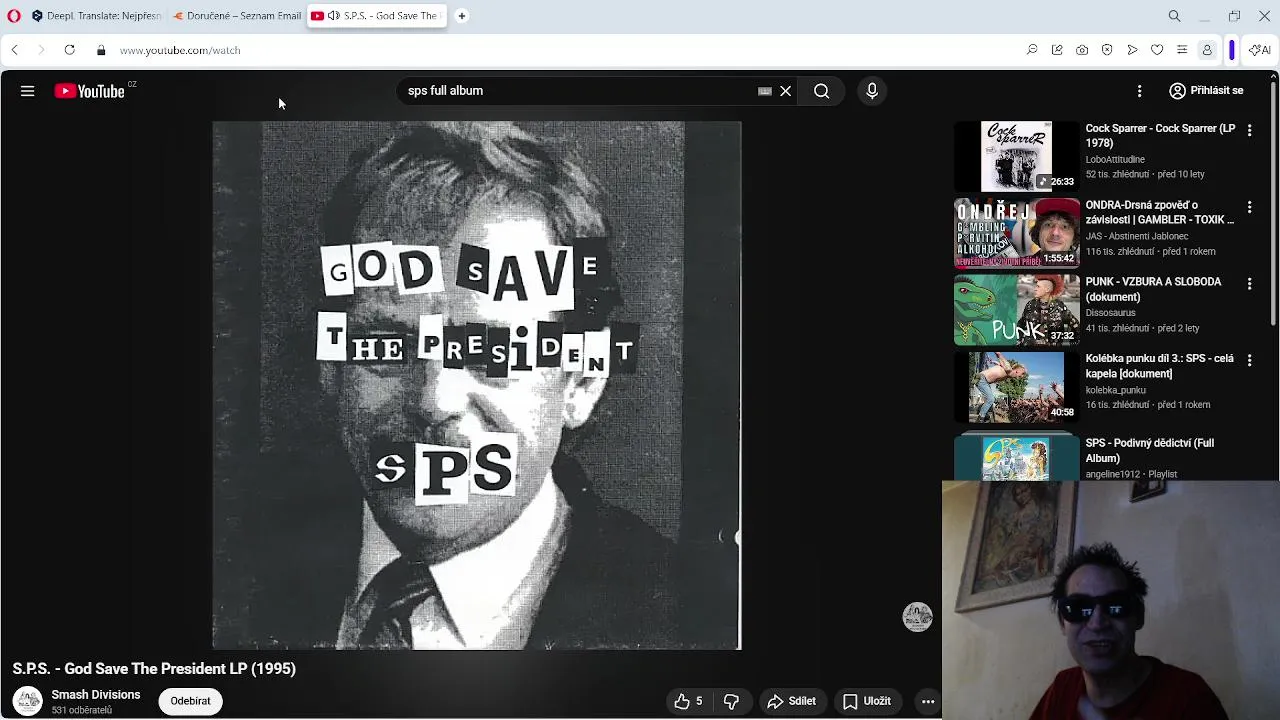1280x720 pixels.
Task: Click the channel watermark on the video
Action: click(x=917, y=617)
